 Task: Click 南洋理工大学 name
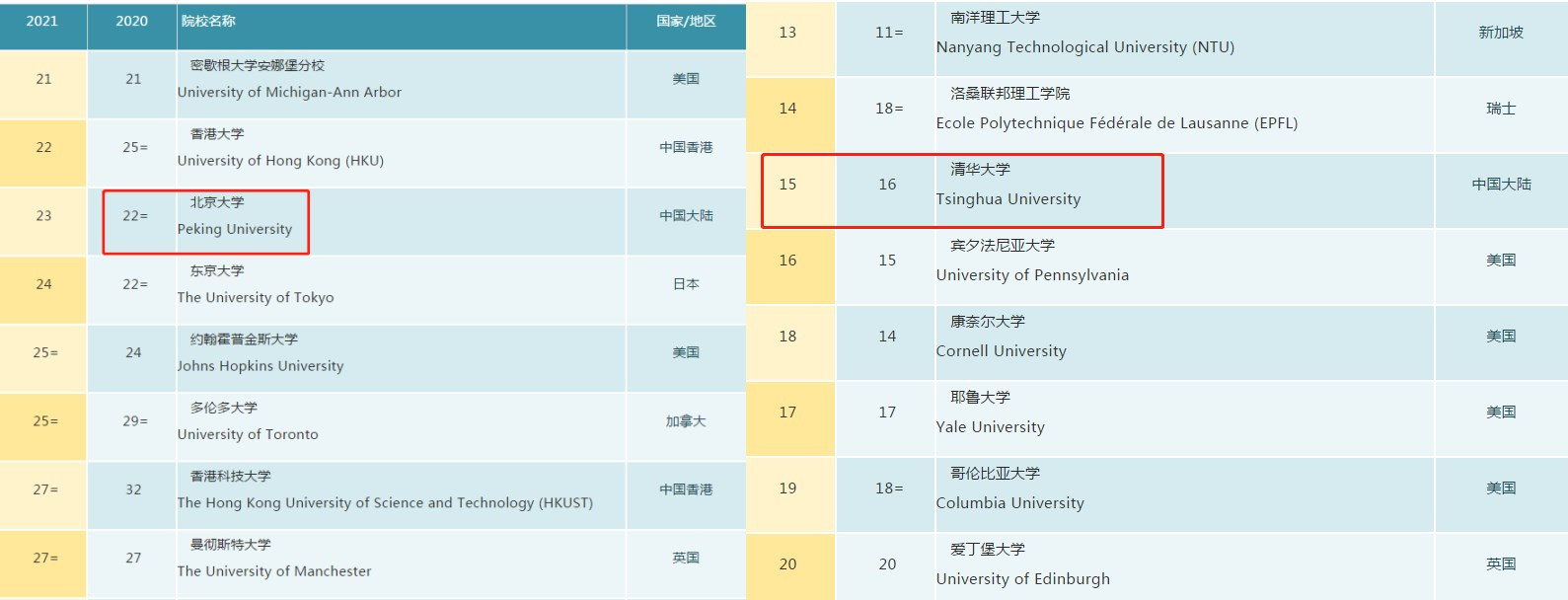995,18
